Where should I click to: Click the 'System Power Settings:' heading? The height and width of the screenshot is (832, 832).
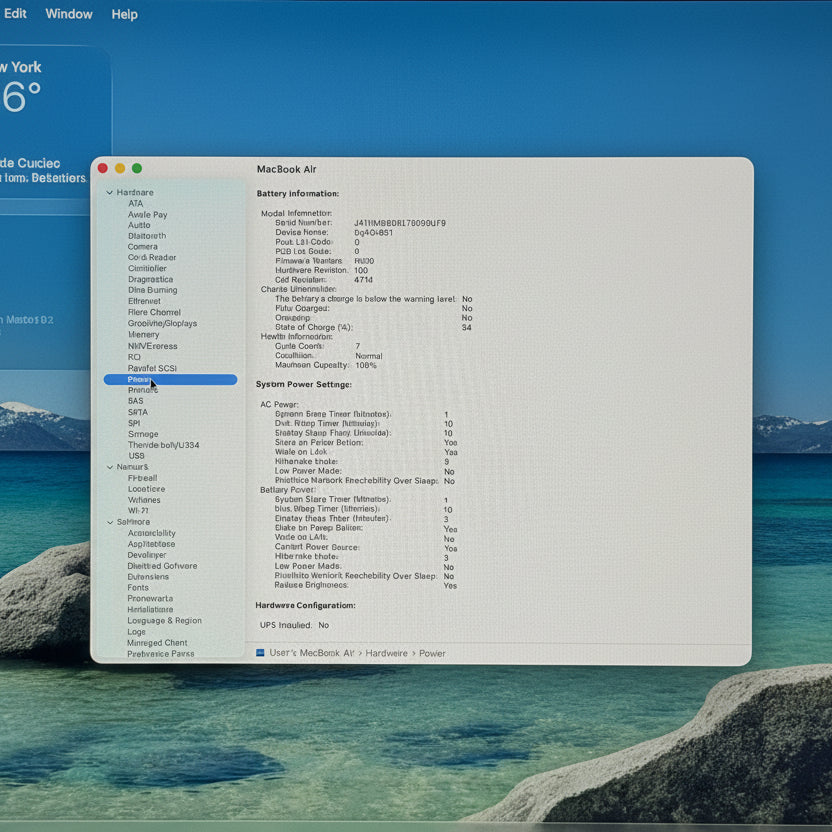tap(304, 384)
